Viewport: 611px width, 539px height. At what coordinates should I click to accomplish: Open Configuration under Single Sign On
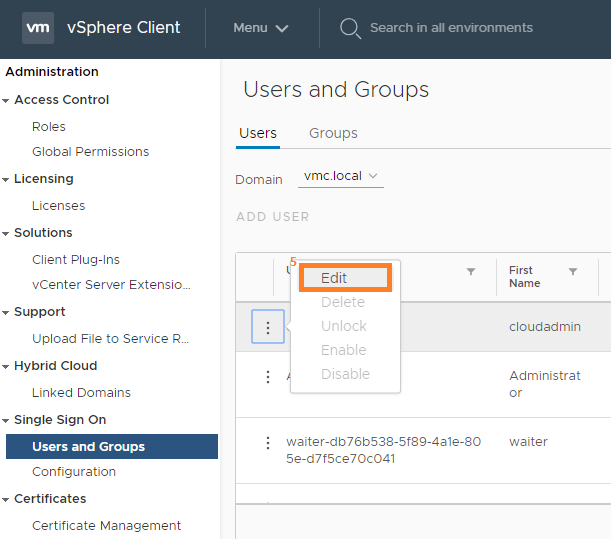pos(74,472)
